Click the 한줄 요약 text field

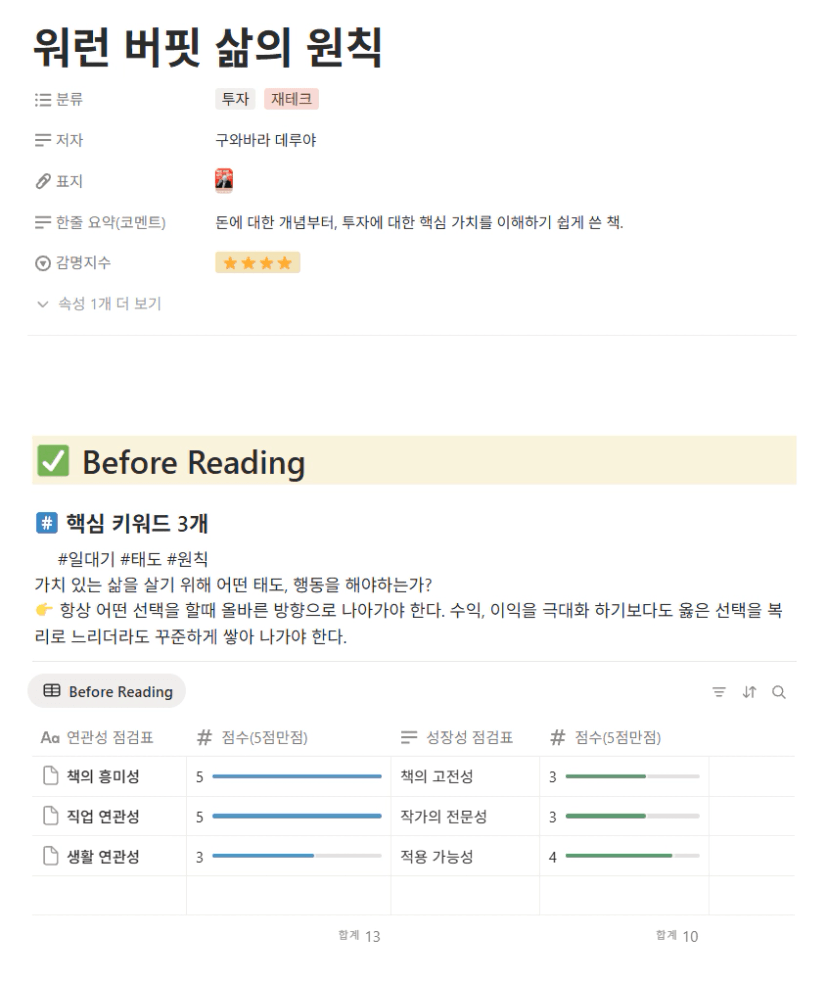pos(419,222)
